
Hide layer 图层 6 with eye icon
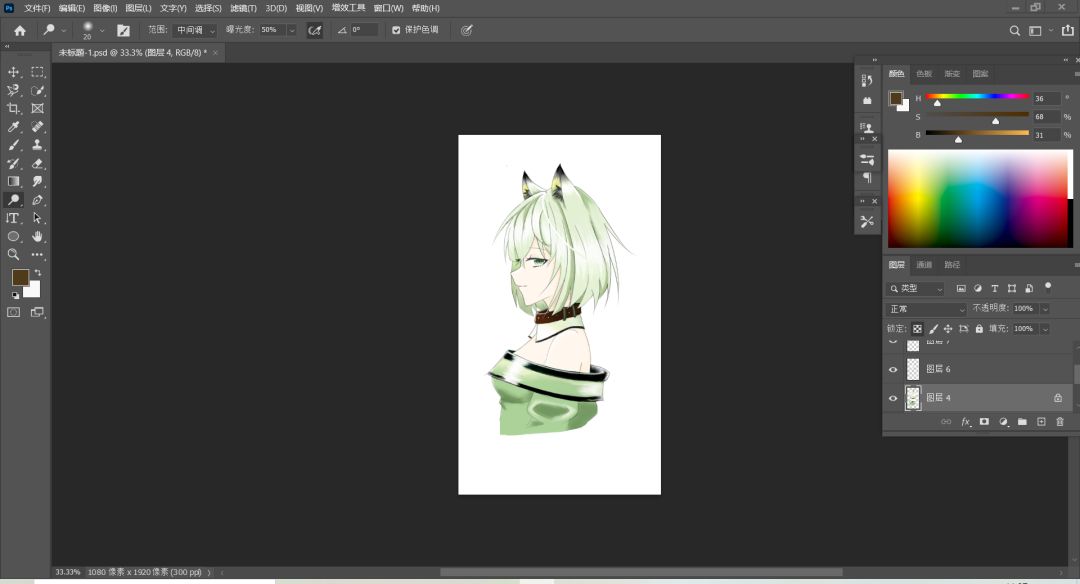(893, 369)
